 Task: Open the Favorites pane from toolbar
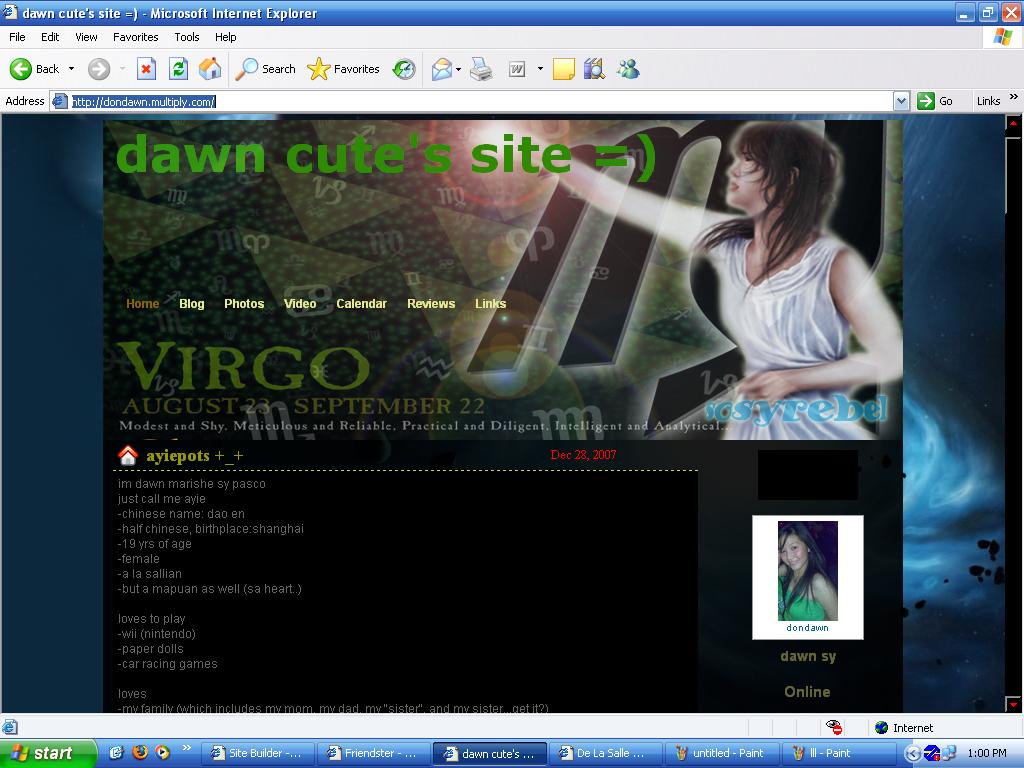click(343, 69)
